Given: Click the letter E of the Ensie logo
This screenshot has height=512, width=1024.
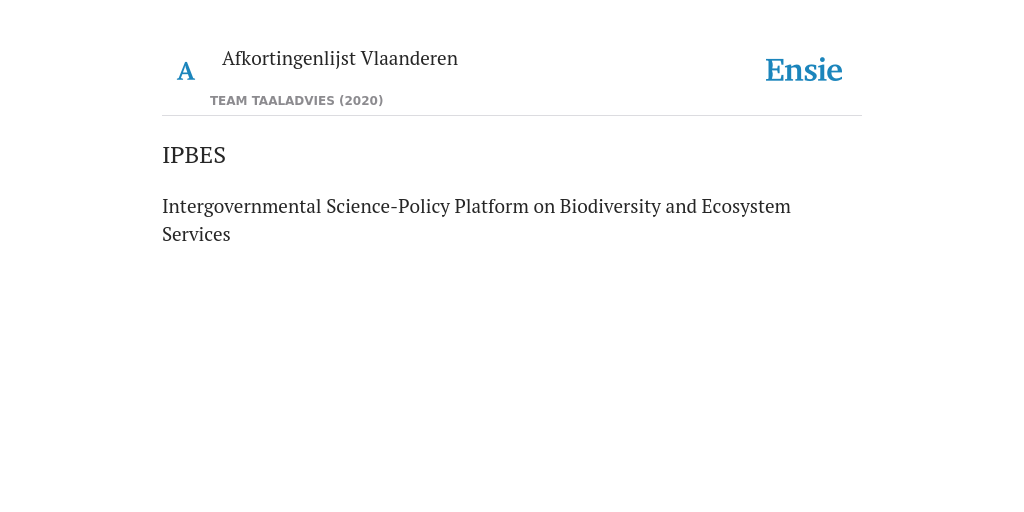Looking at the screenshot, I should pos(776,70).
